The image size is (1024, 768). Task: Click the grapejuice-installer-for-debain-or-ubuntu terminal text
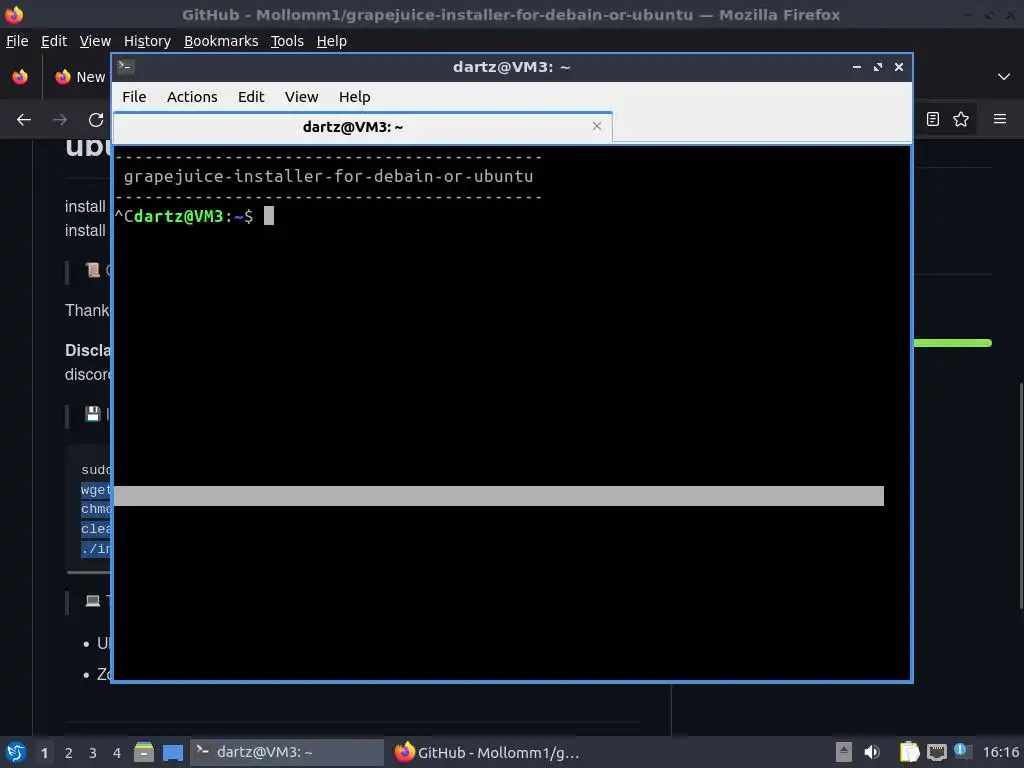(328, 176)
